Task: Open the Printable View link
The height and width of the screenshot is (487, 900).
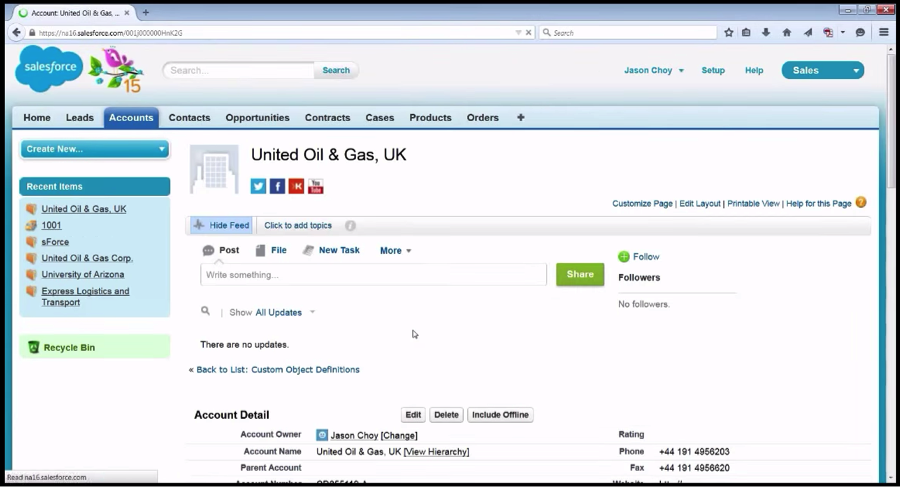Action: [x=753, y=203]
